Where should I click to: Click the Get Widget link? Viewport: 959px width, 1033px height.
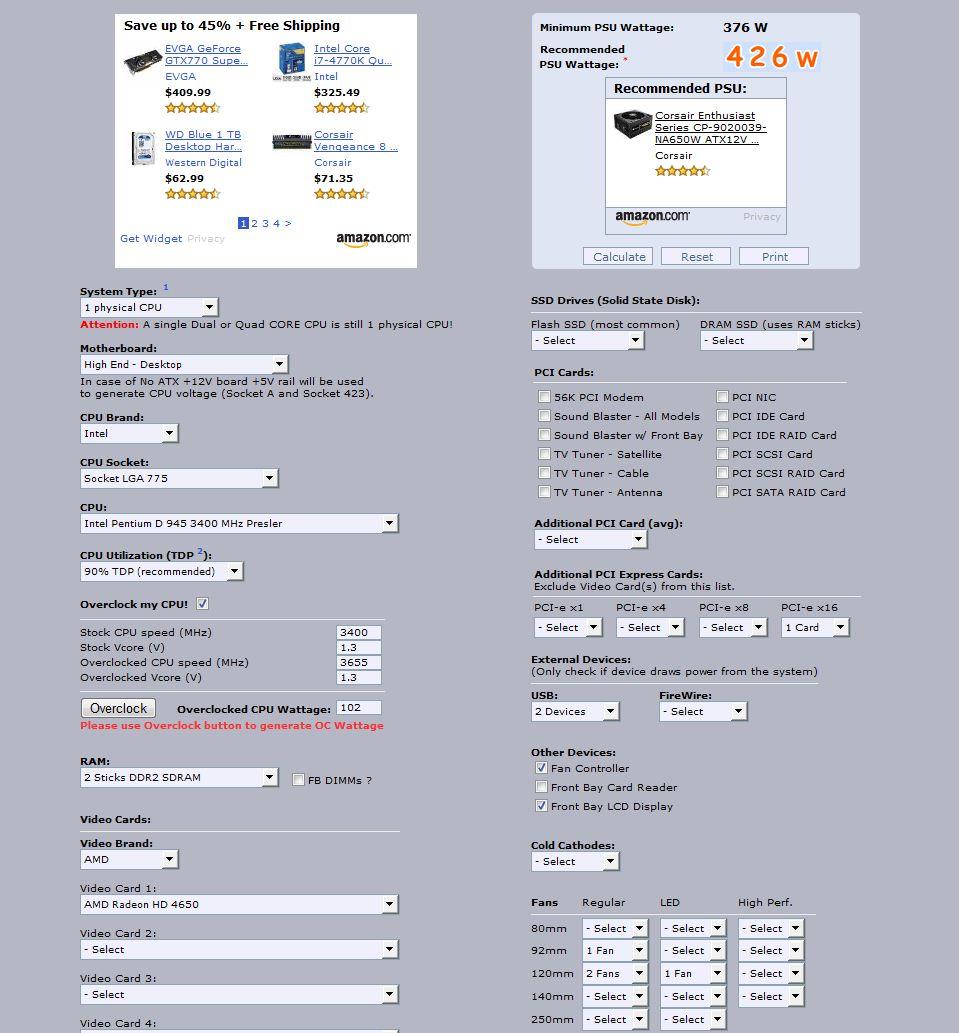[x=151, y=238]
